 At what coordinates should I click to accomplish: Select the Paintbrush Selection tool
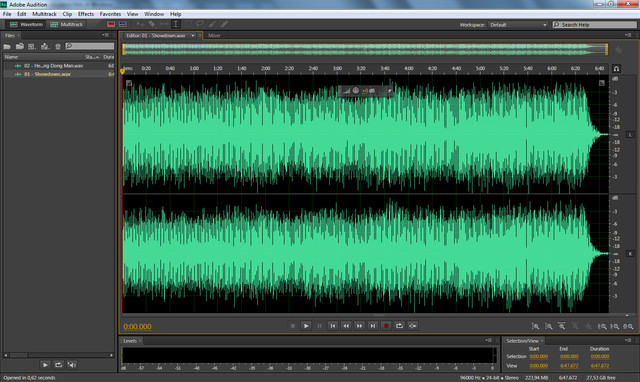pos(212,24)
